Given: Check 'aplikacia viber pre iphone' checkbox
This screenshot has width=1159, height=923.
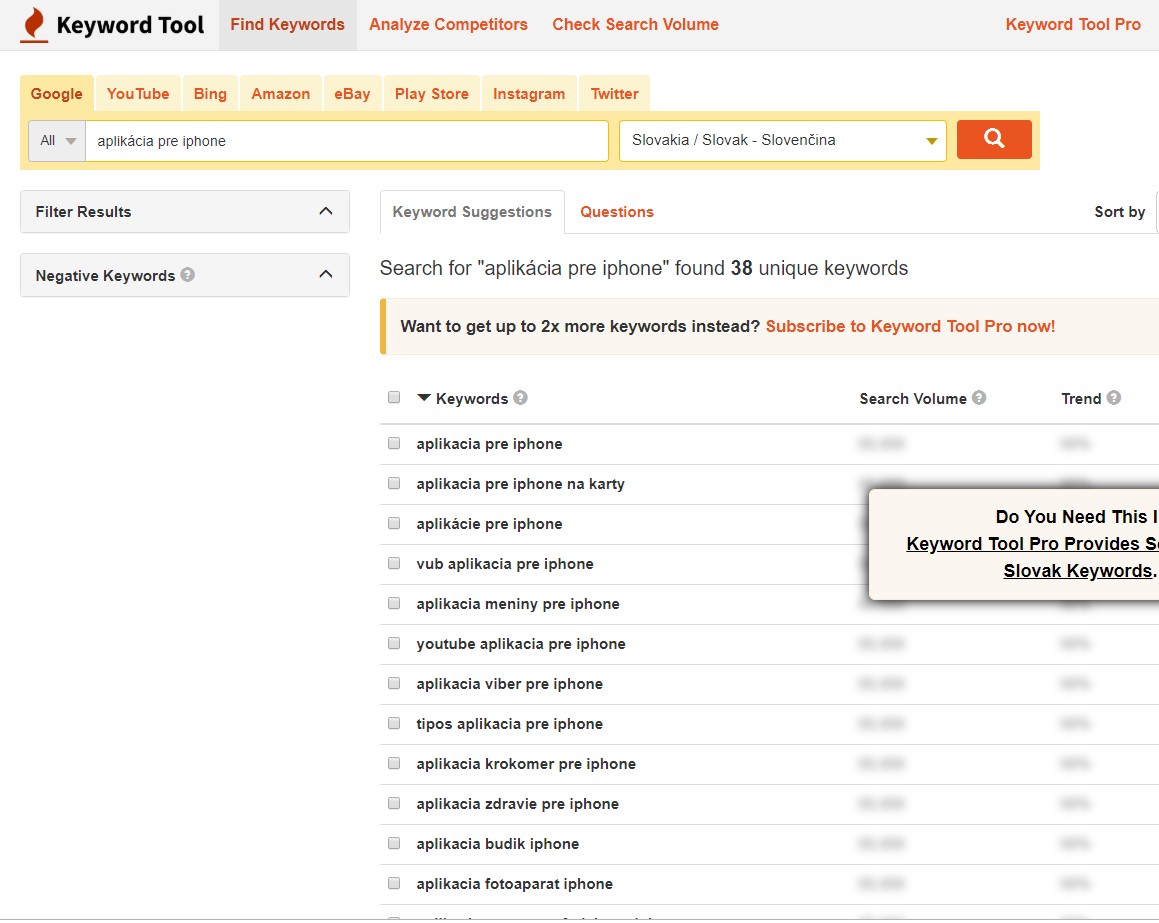Looking at the screenshot, I should 394,684.
